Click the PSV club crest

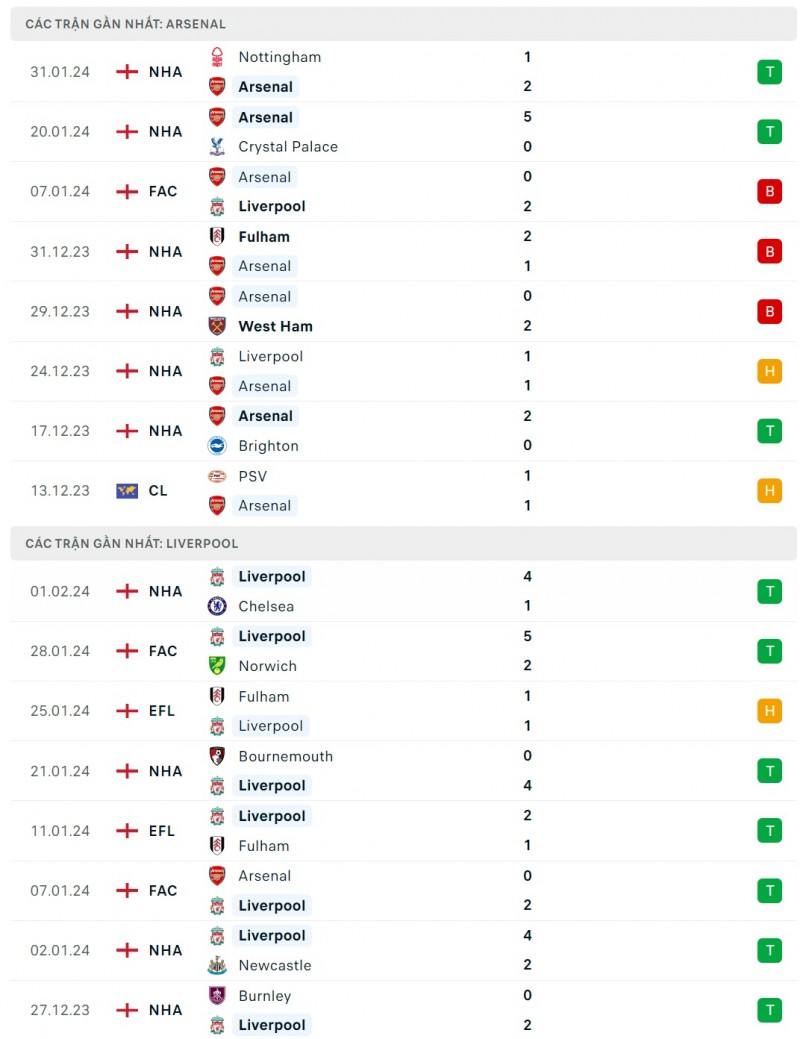pos(217,476)
